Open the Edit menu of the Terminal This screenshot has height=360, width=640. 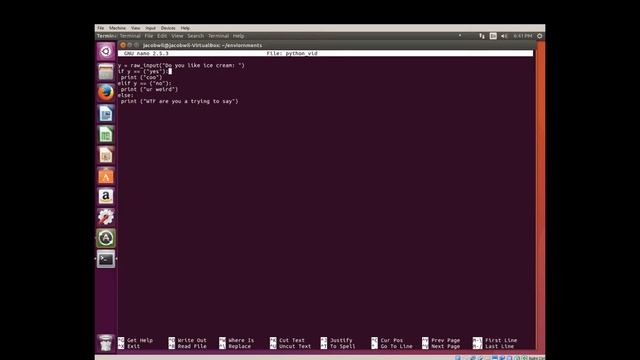click(162, 36)
